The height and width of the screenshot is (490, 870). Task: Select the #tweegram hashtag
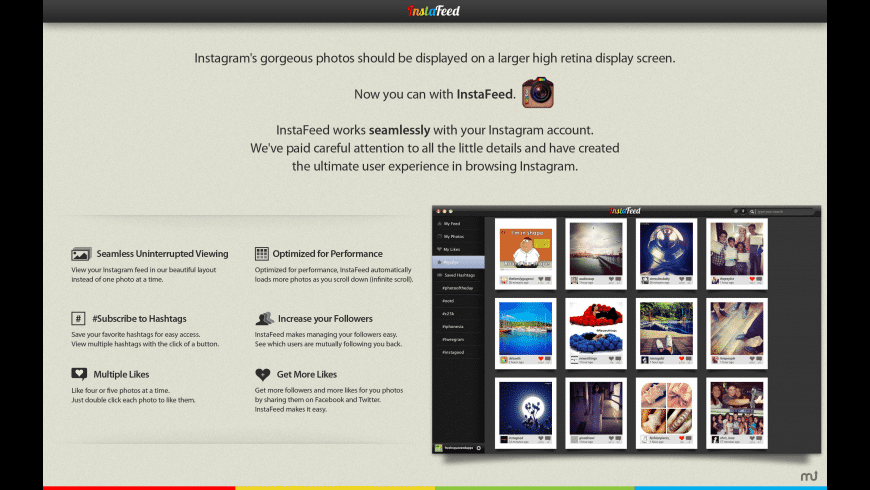click(x=453, y=339)
